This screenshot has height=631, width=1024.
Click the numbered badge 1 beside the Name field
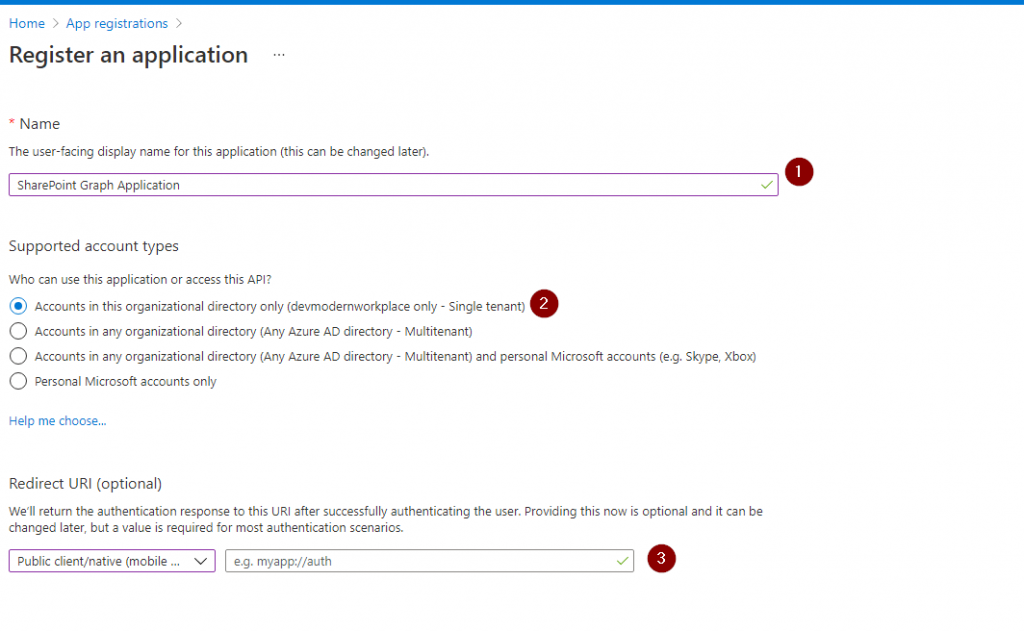[798, 172]
